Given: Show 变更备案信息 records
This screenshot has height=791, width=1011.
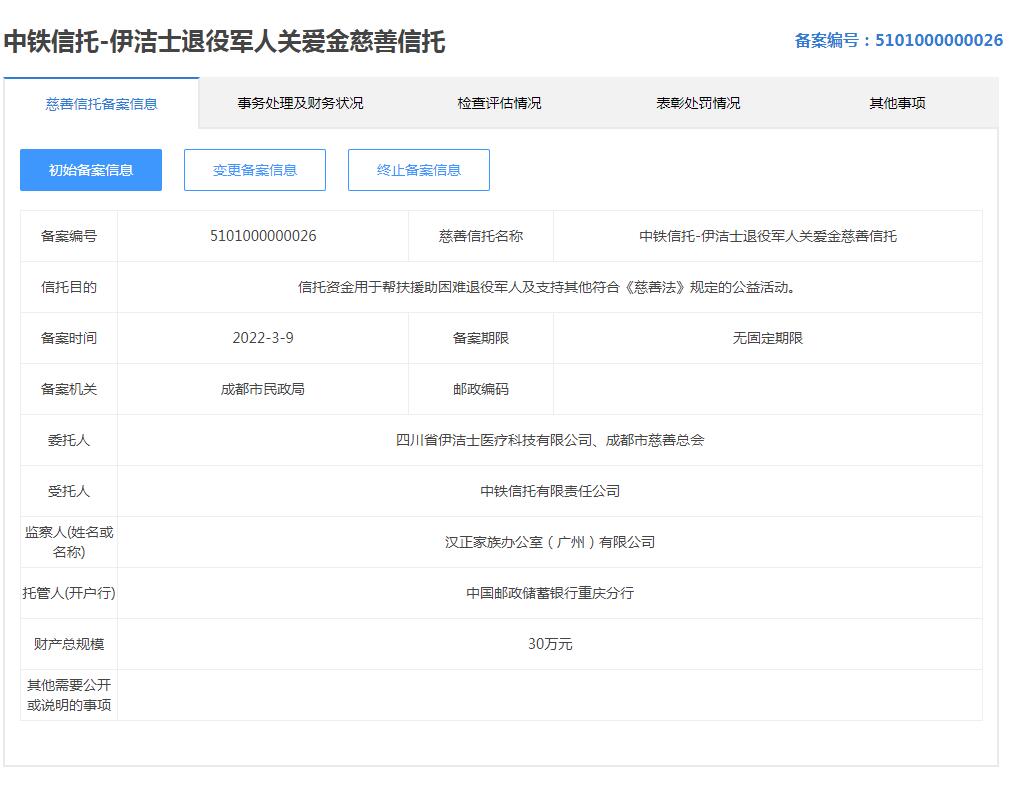Looking at the screenshot, I should 255,170.
